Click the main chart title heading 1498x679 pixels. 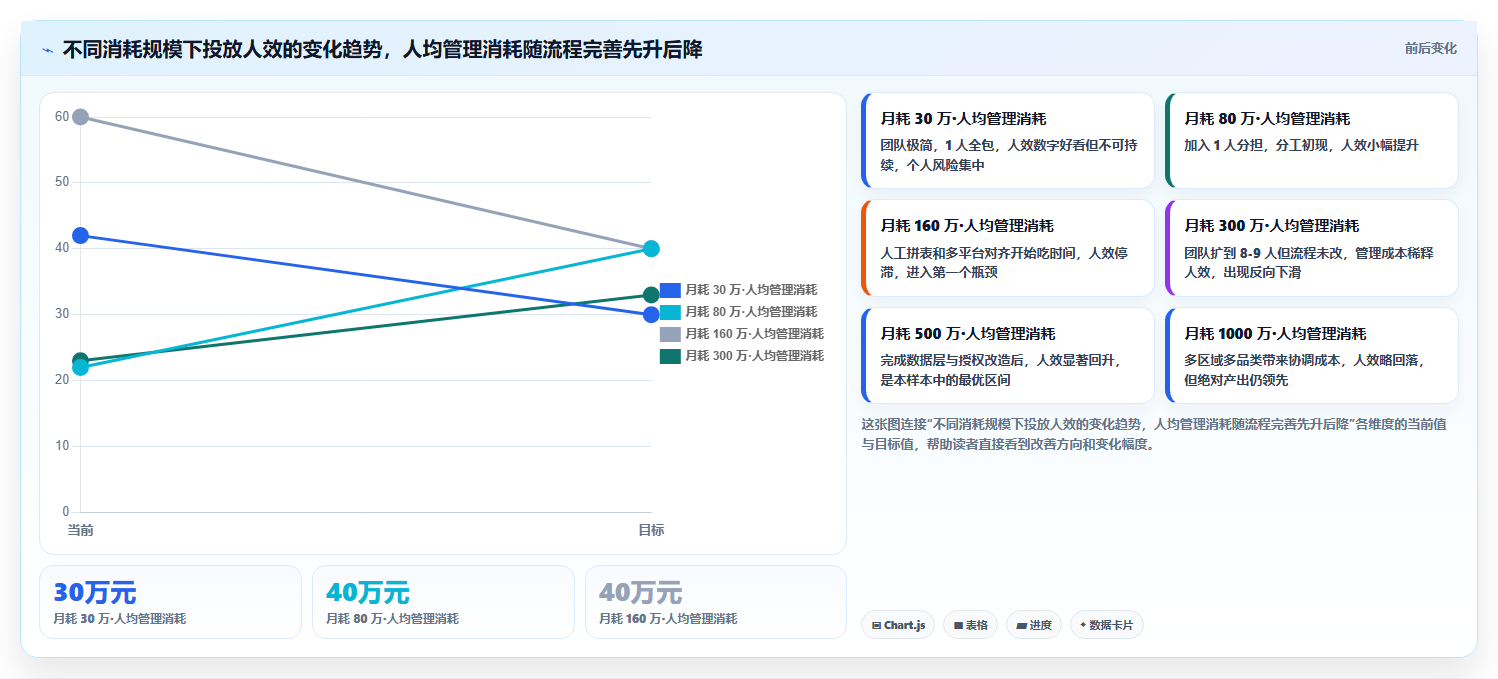[382, 50]
